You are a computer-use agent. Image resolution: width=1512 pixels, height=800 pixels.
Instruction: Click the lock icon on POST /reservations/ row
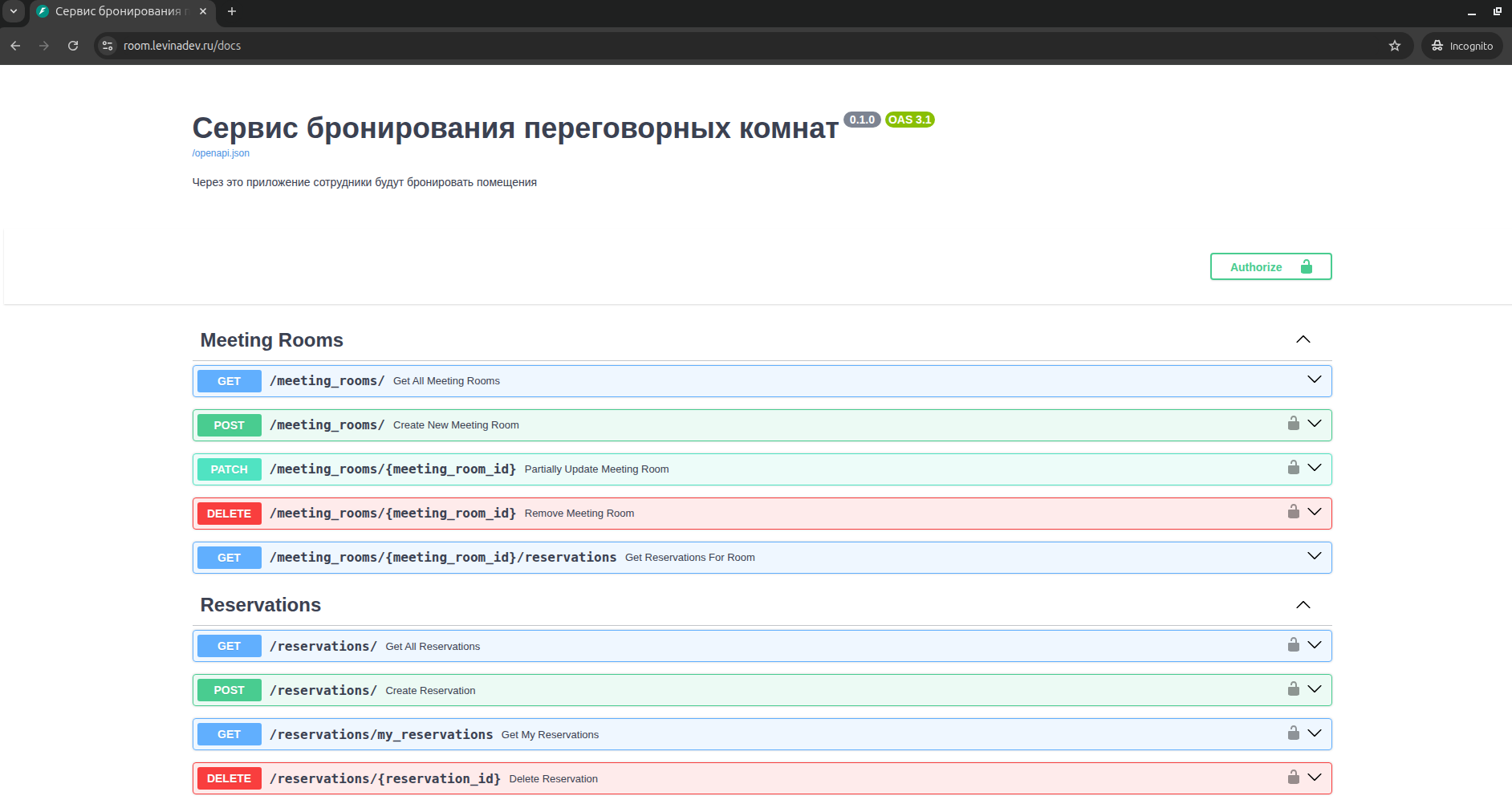(x=1293, y=688)
